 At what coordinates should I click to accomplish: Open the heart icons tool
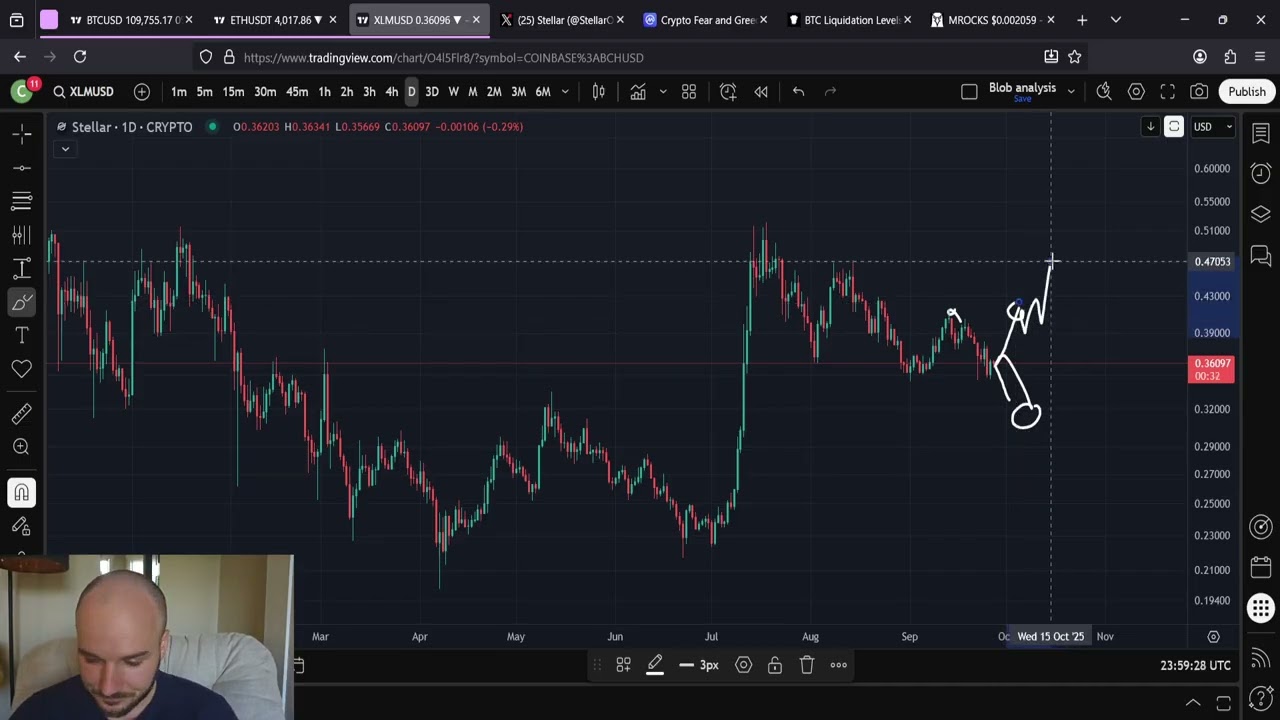(22, 369)
